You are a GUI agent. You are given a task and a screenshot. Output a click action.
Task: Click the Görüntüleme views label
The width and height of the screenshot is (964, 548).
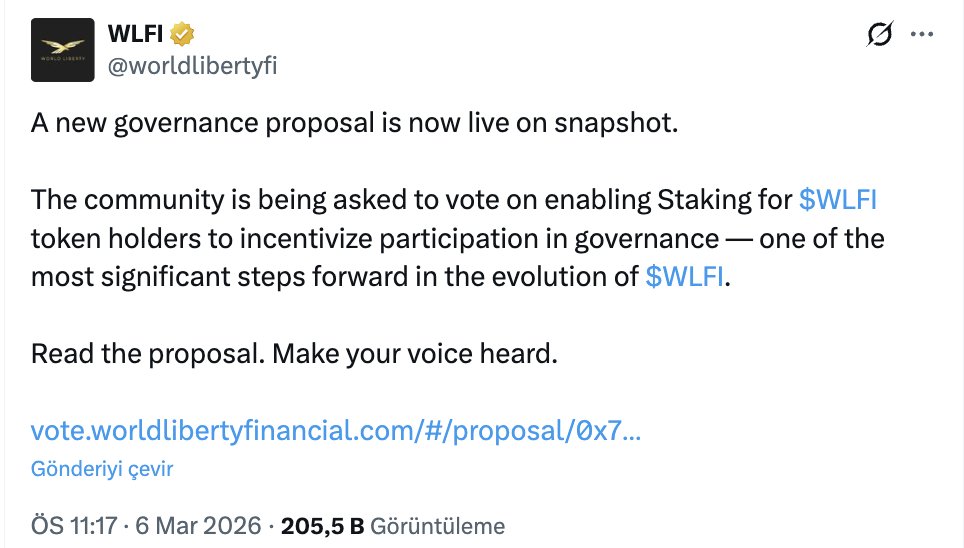coord(437,525)
